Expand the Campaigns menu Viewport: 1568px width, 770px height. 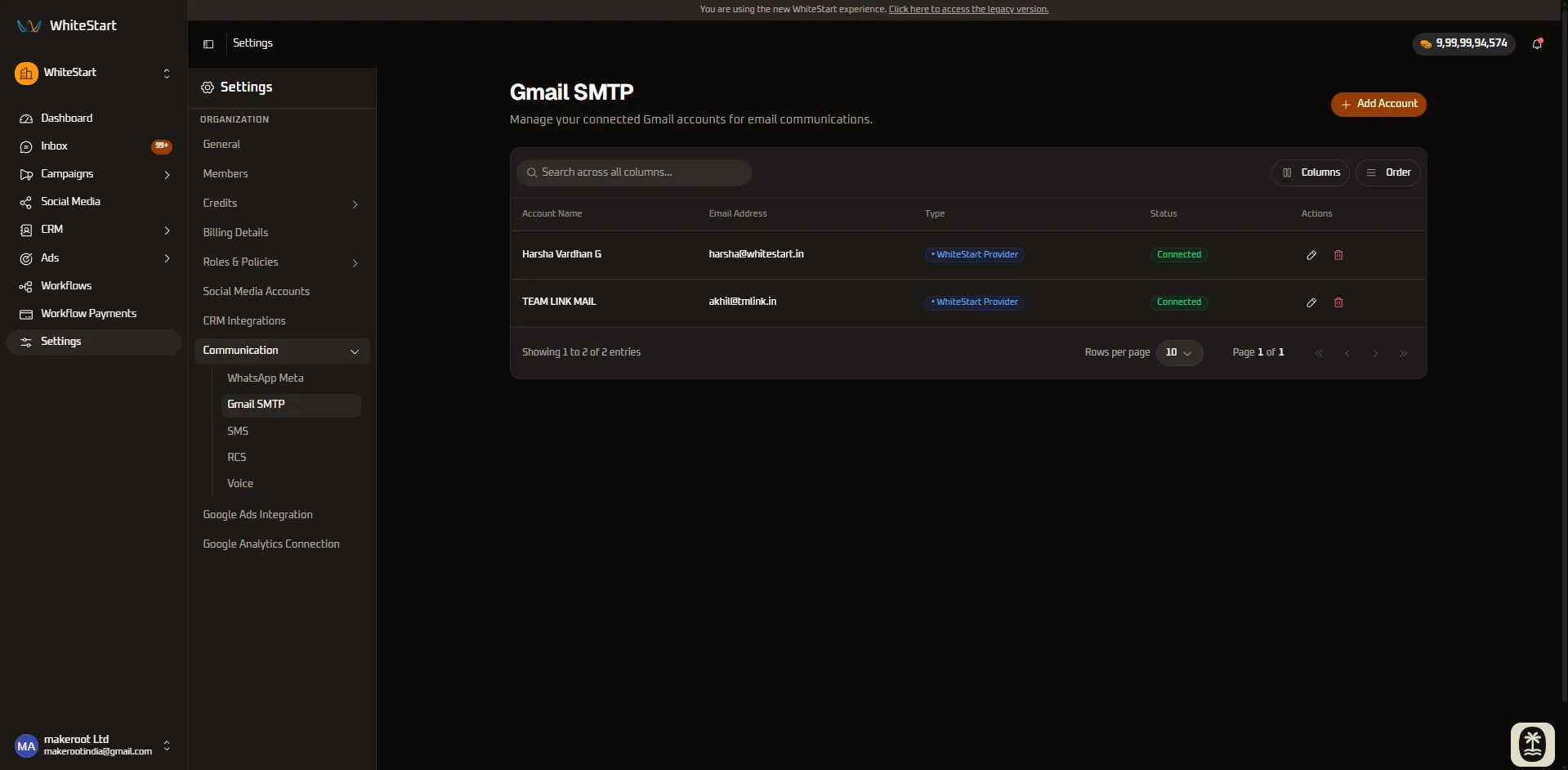pos(167,174)
